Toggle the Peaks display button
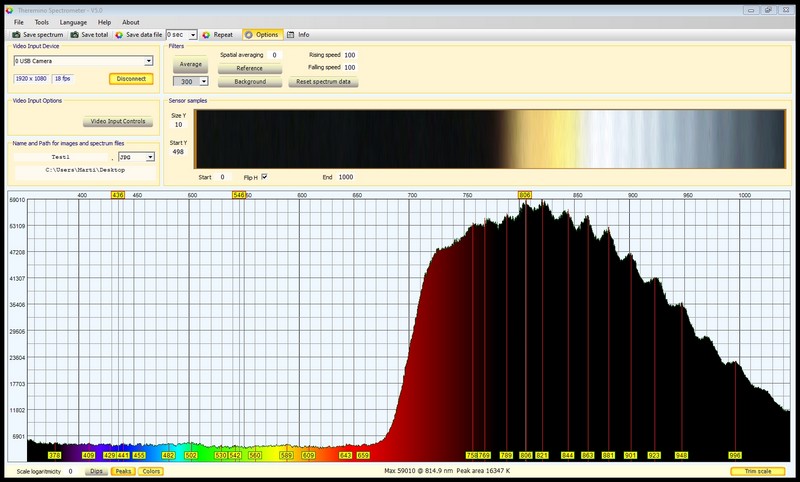The image size is (800, 482). coord(123,470)
